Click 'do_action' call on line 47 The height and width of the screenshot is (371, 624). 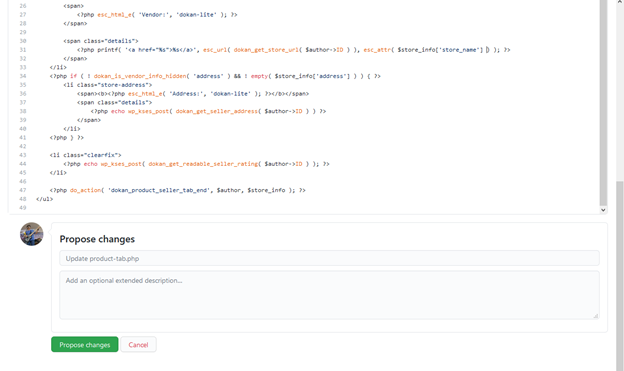click(x=85, y=190)
